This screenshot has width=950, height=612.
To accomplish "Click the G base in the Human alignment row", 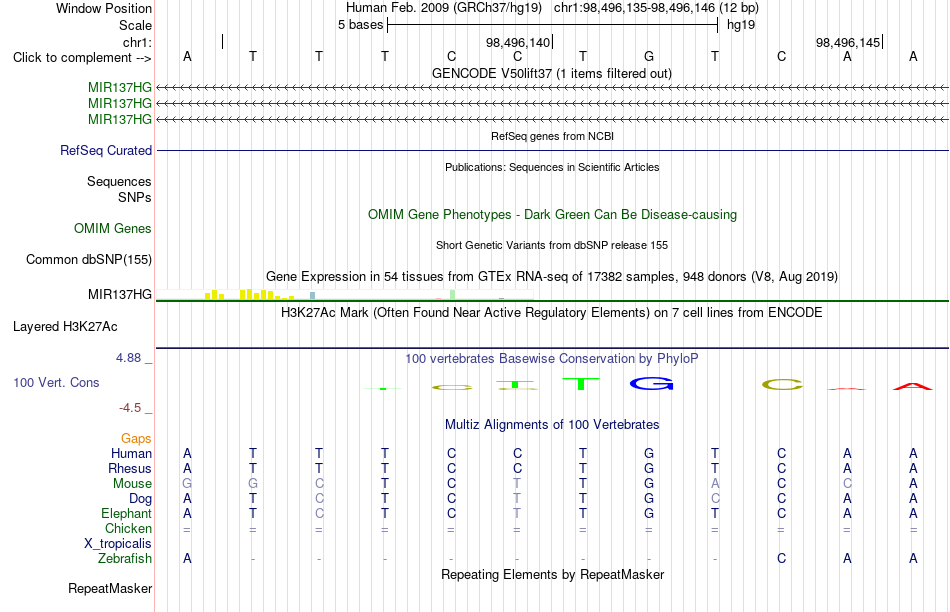I will [649, 453].
